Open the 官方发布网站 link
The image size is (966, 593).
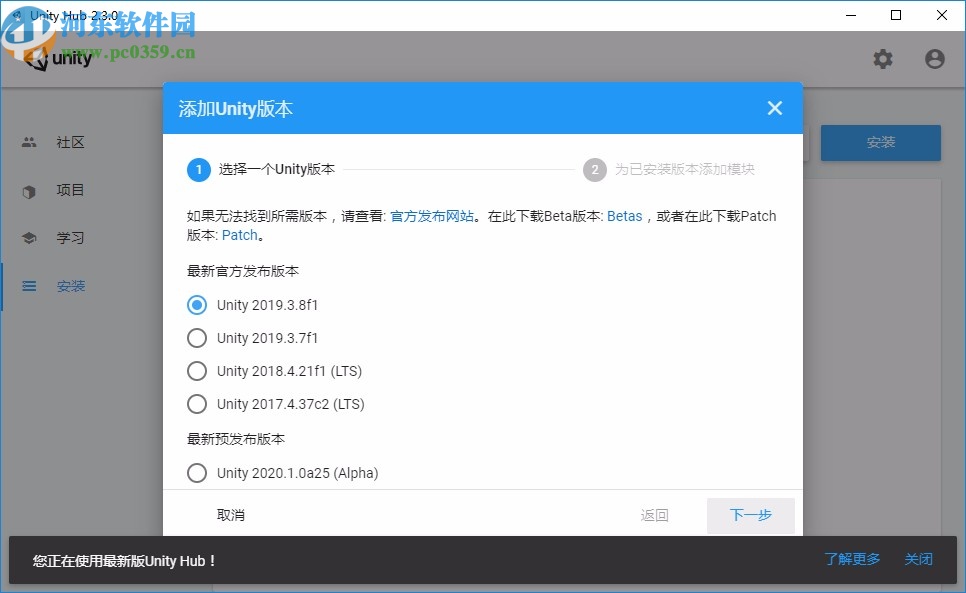click(x=432, y=216)
